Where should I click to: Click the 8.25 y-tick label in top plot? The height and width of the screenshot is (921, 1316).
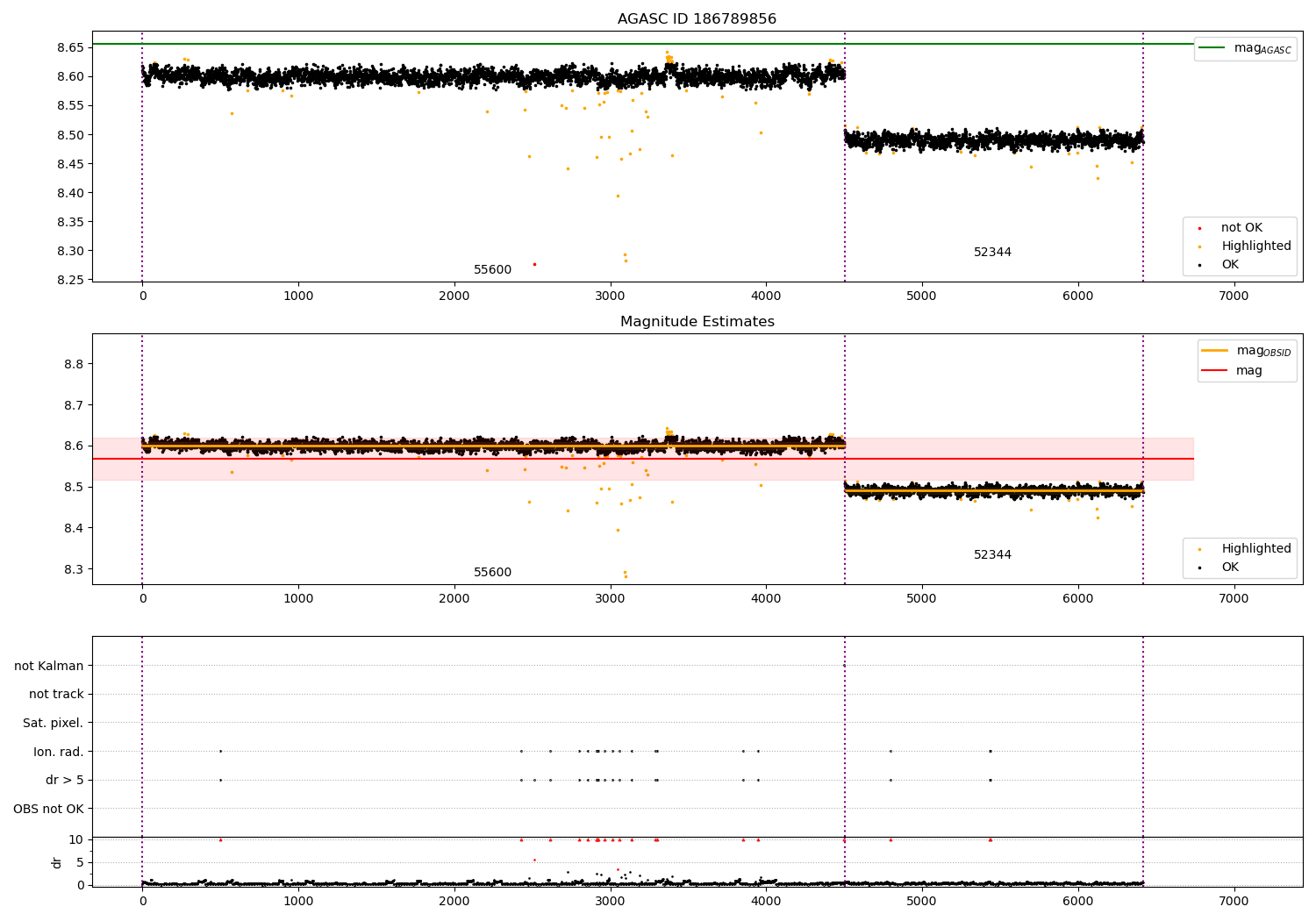pos(70,280)
